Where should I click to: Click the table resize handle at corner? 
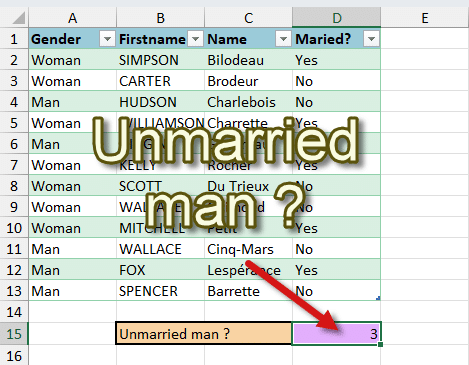tap(378, 298)
